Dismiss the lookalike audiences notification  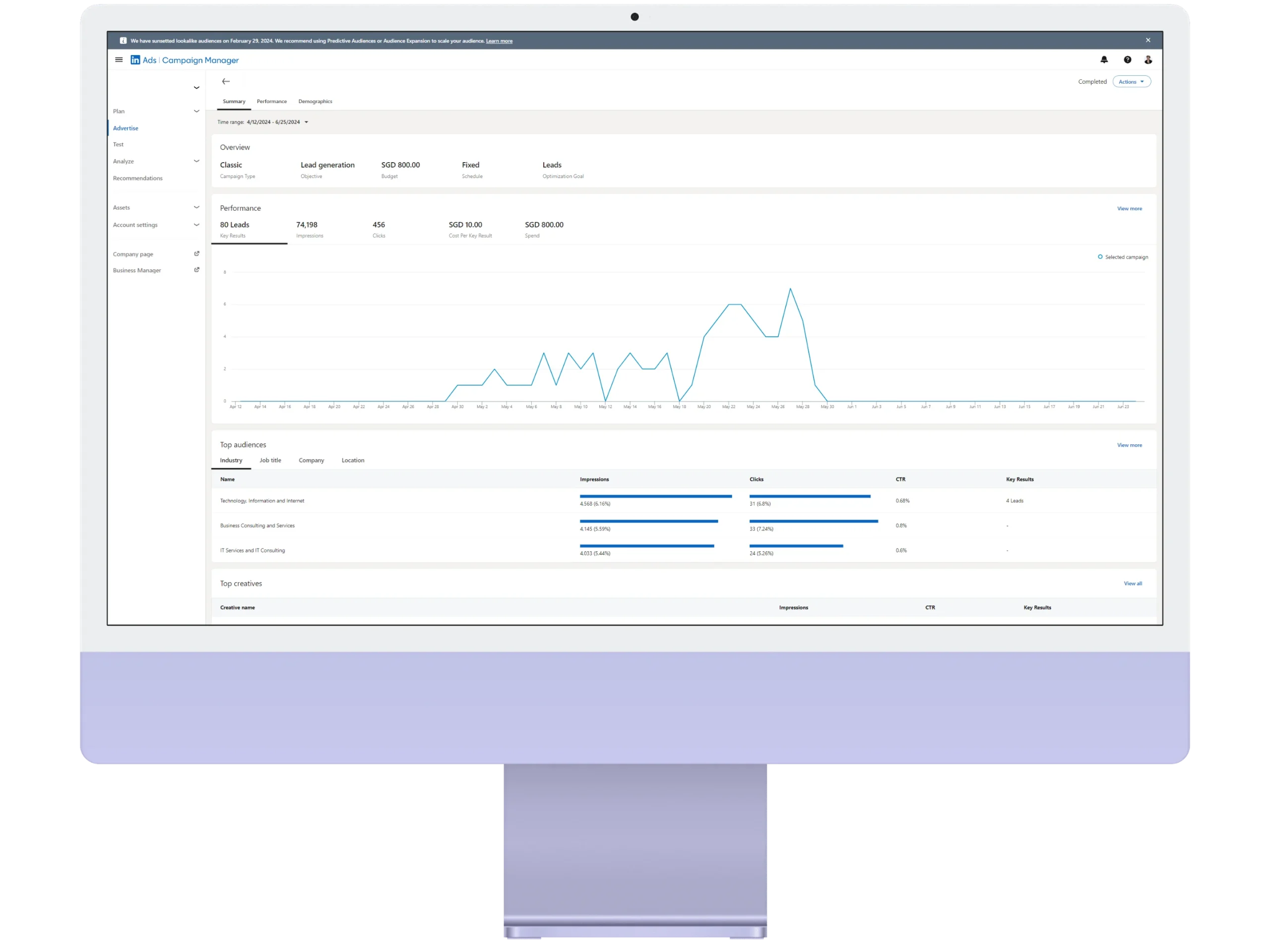point(1148,40)
